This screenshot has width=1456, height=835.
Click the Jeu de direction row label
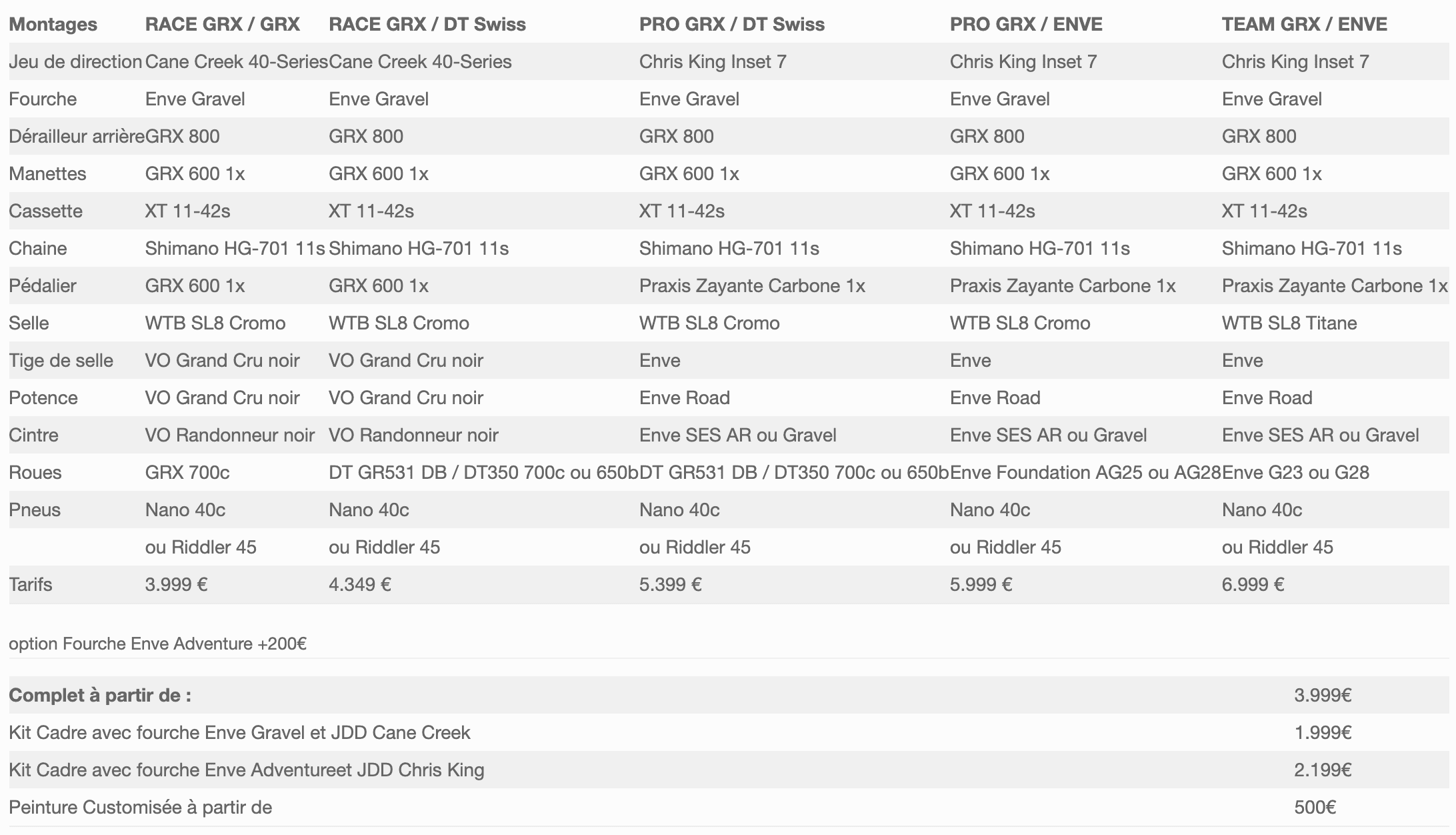pyautogui.click(x=75, y=62)
